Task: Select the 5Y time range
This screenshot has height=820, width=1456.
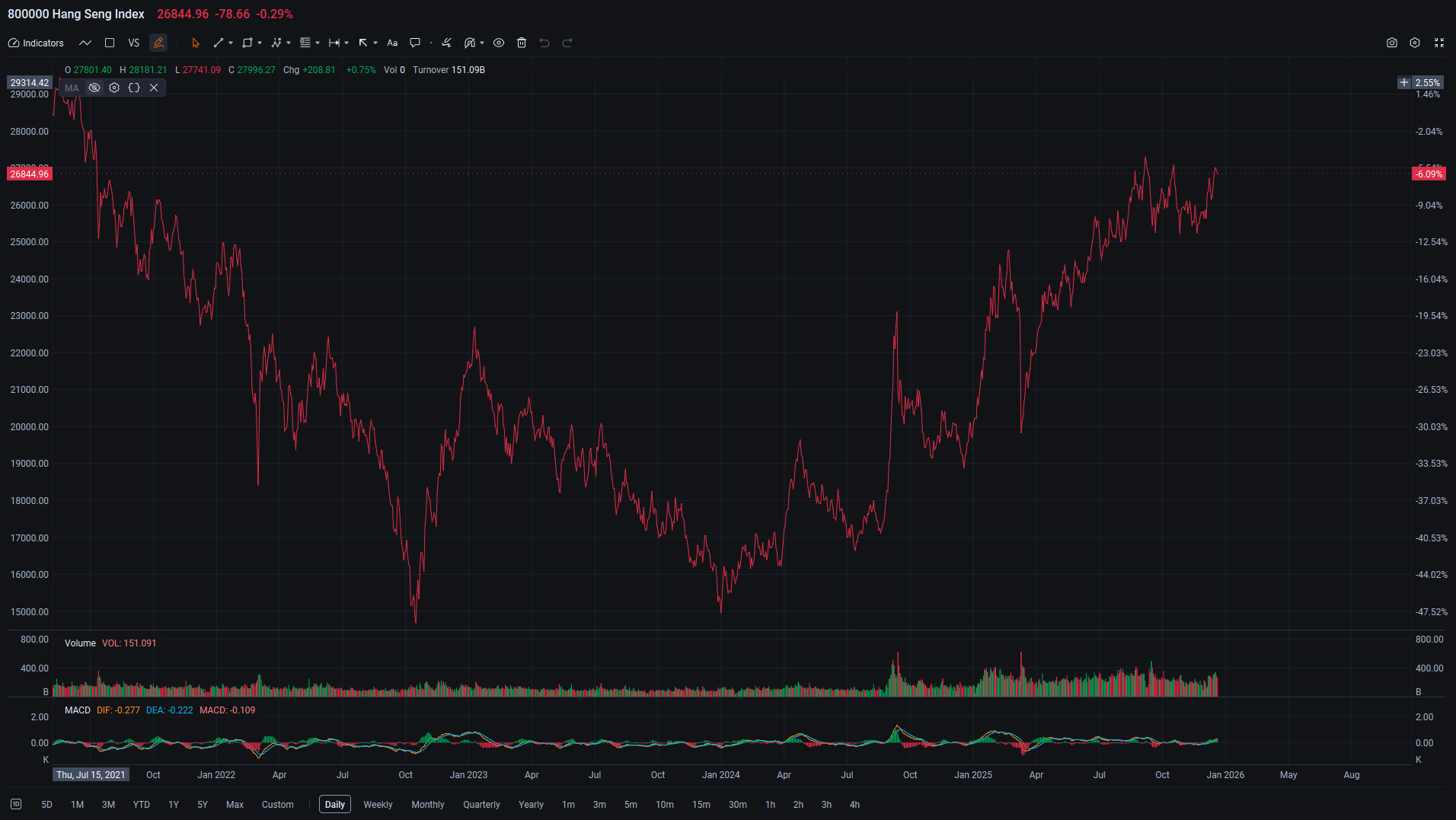Action: pyautogui.click(x=203, y=805)
